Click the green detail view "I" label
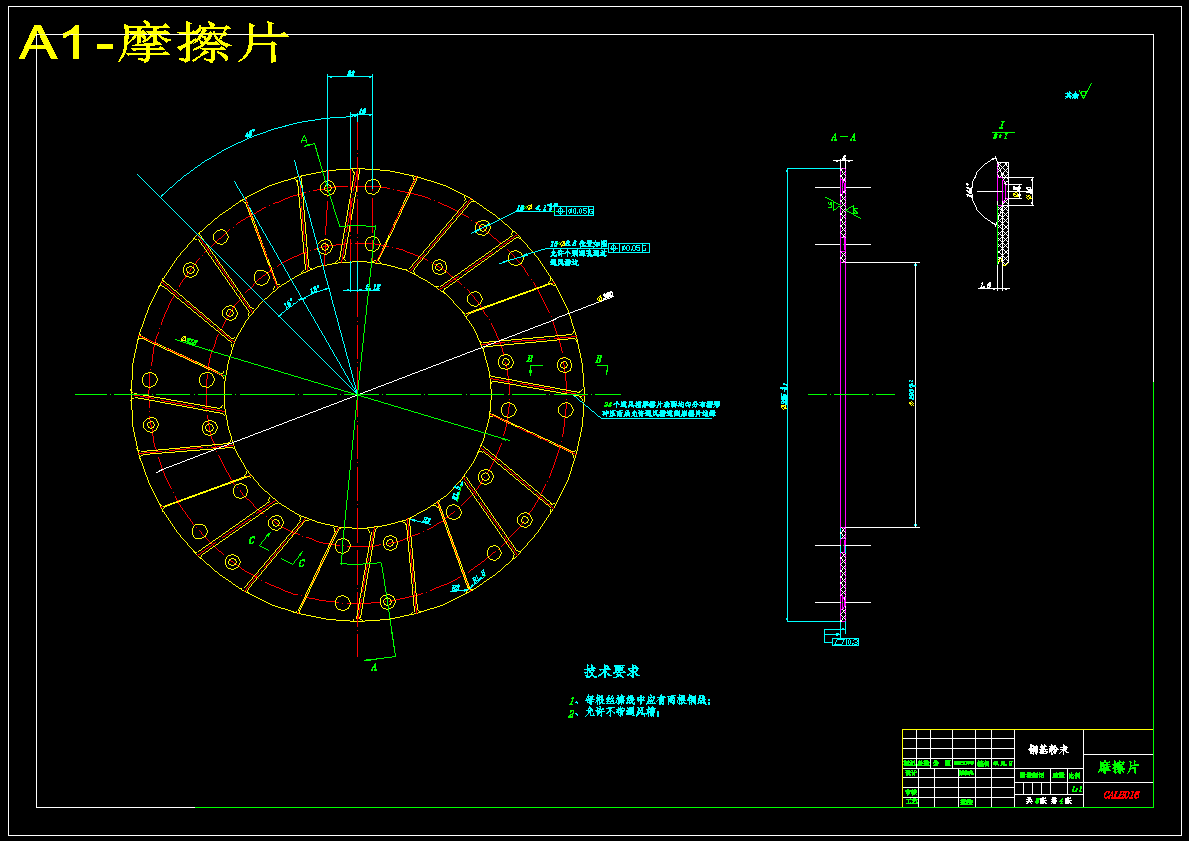Viewport: 1189px width, 841px height. 1002,125
